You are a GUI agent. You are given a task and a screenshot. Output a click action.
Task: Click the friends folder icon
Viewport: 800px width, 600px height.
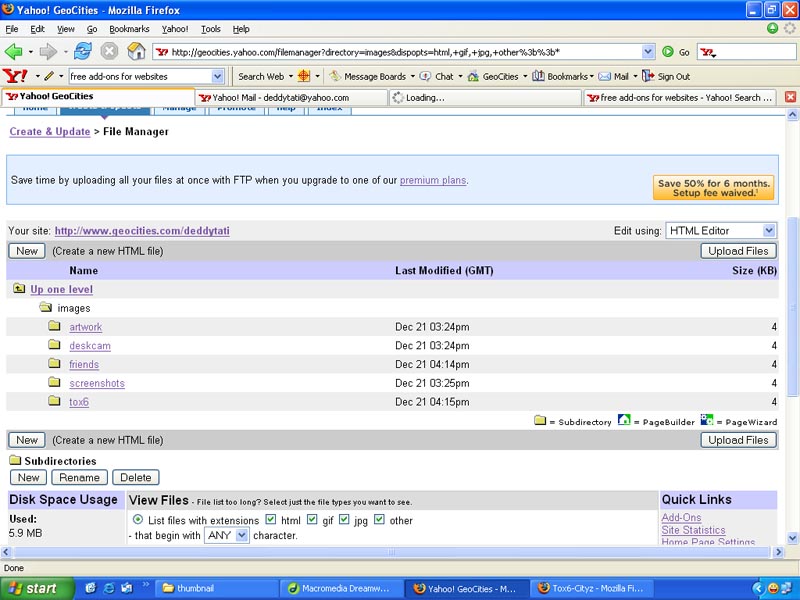pyautogui.click(x=55, y=363)
